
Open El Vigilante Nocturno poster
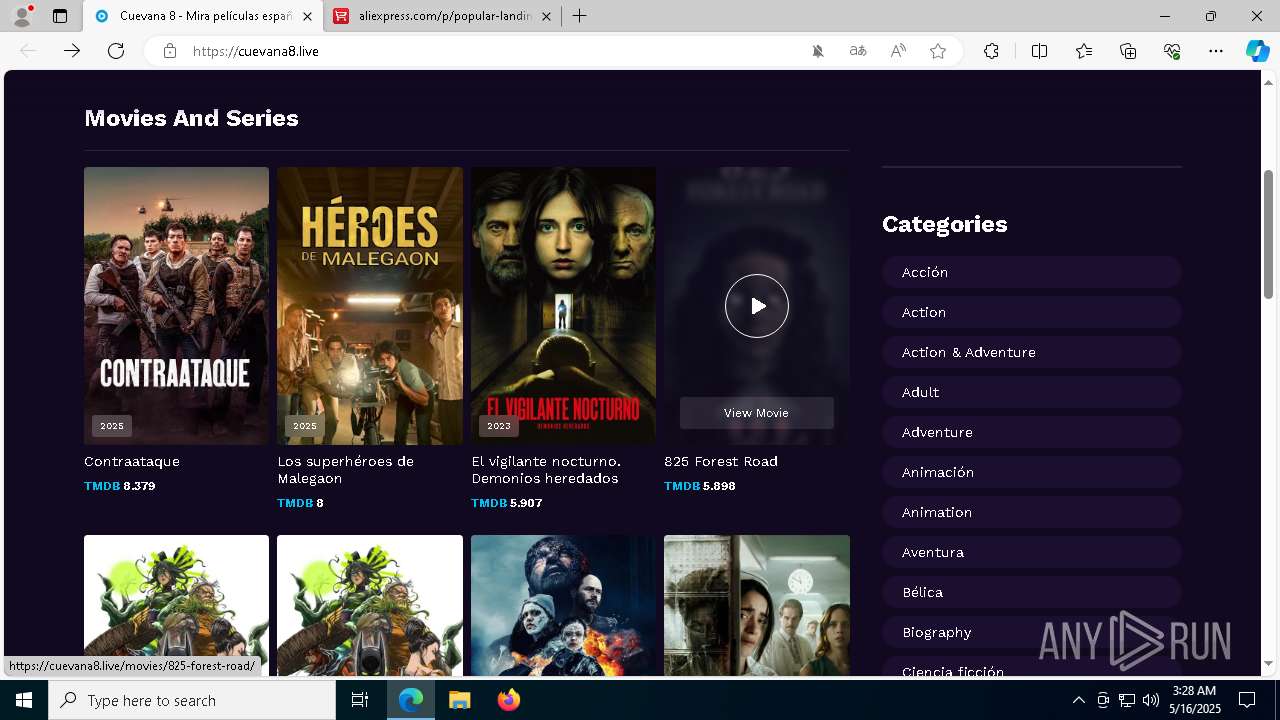pos(563,306)
